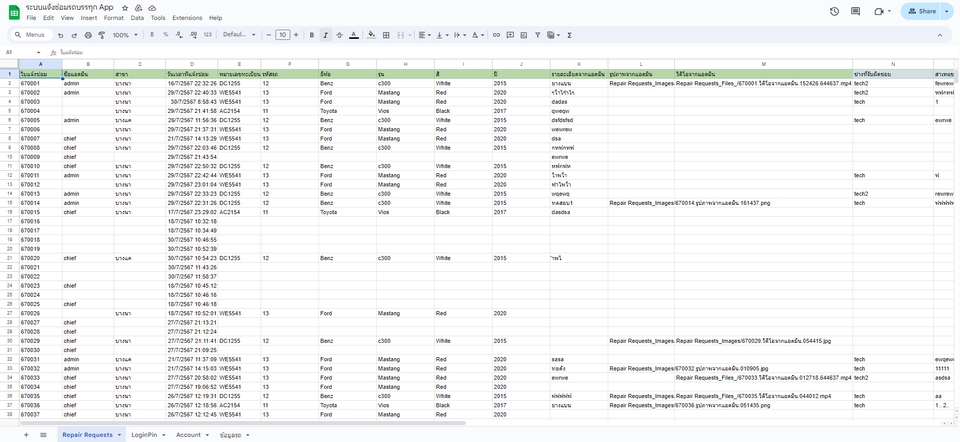
Task: Decrease decimal places
Action: click(179, 35)
